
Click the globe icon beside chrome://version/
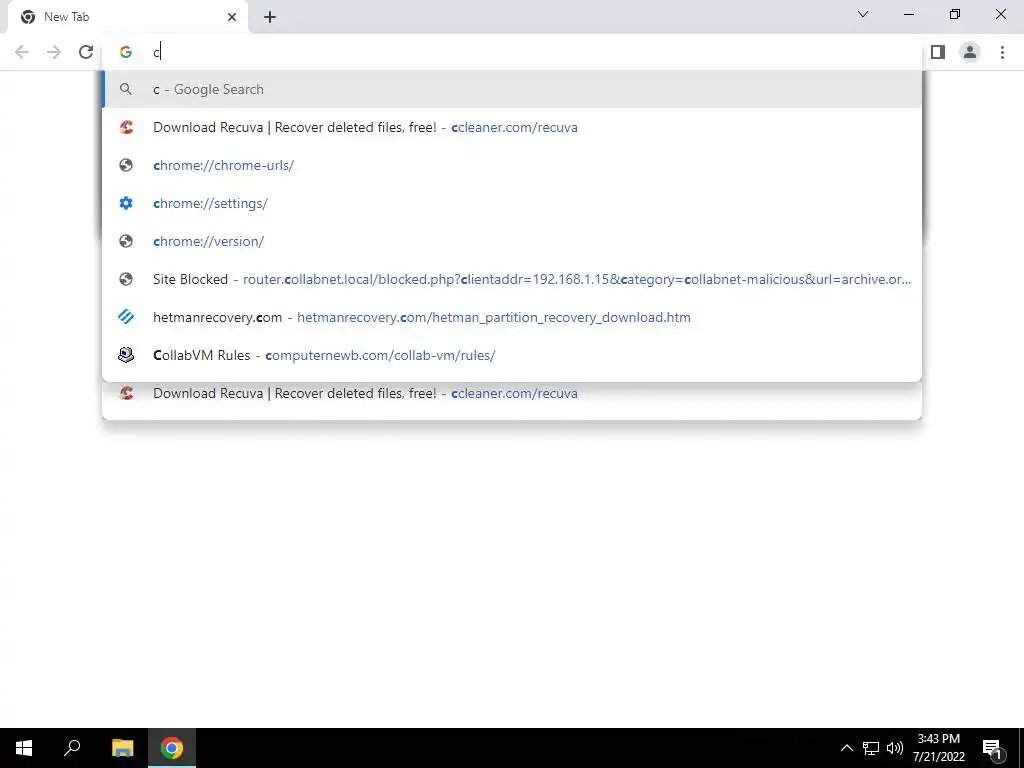click(126, 241)
